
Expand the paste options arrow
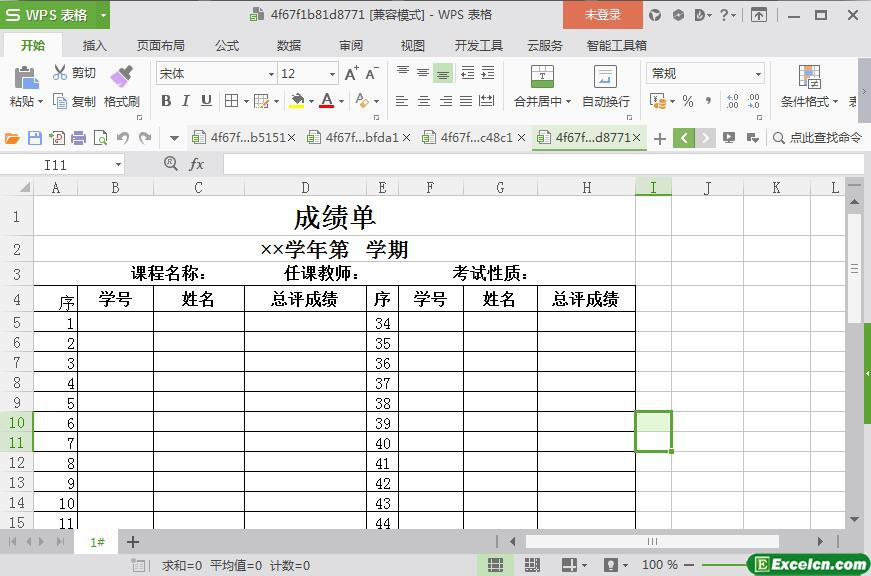click(40, 102)
